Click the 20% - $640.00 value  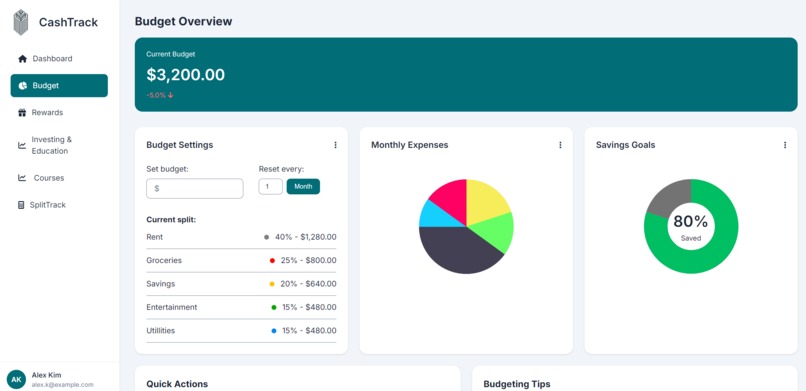308,284
